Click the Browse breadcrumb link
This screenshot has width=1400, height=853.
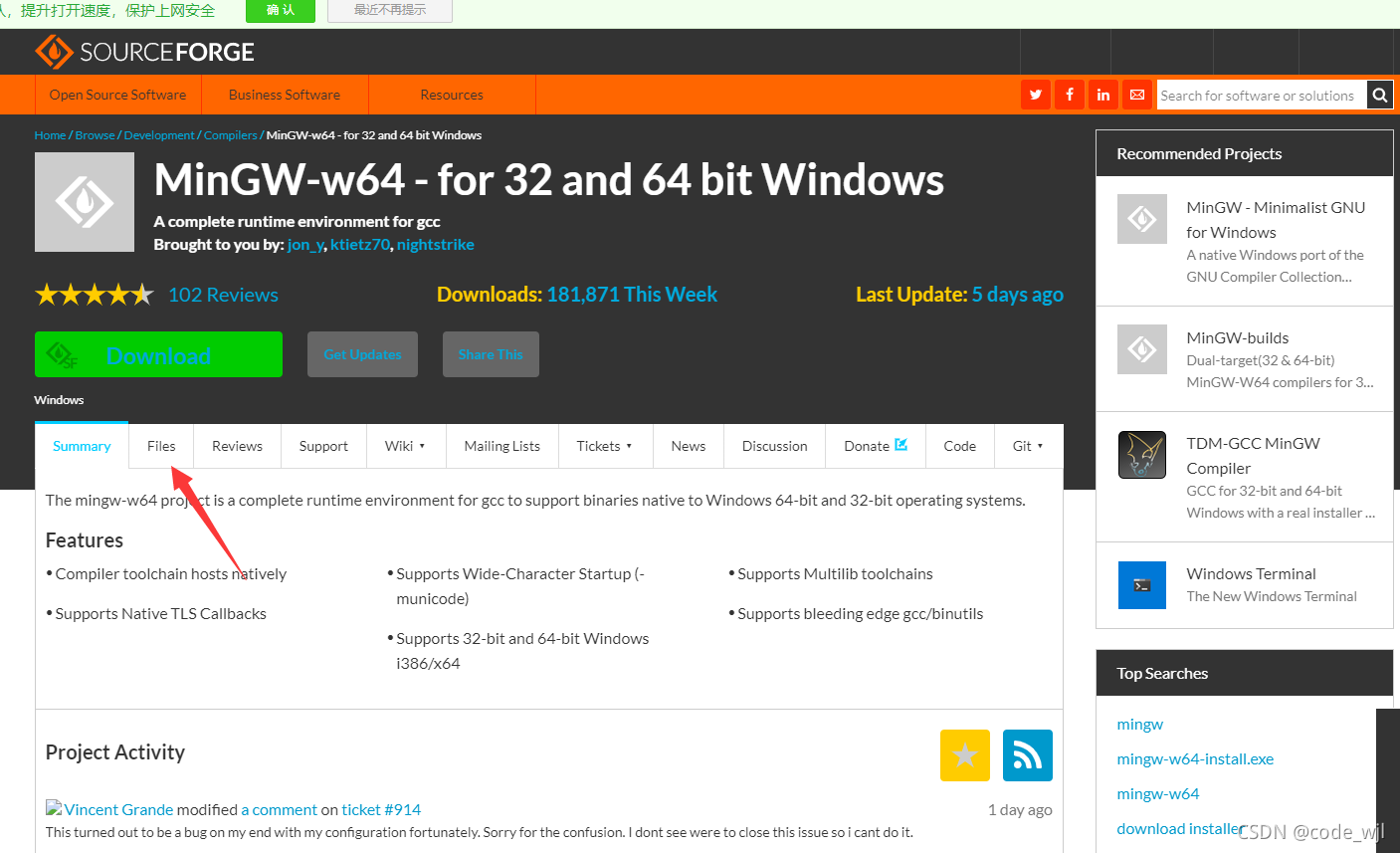(x=95, y=135)
